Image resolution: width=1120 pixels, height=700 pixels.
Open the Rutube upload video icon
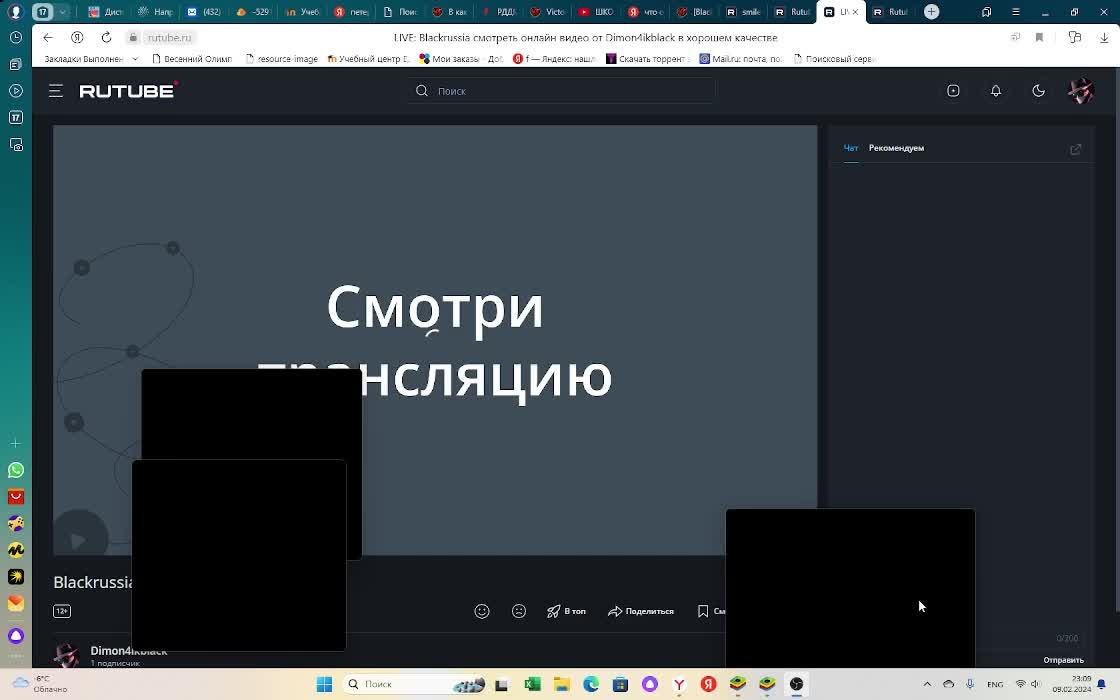[x=953, y=91]
